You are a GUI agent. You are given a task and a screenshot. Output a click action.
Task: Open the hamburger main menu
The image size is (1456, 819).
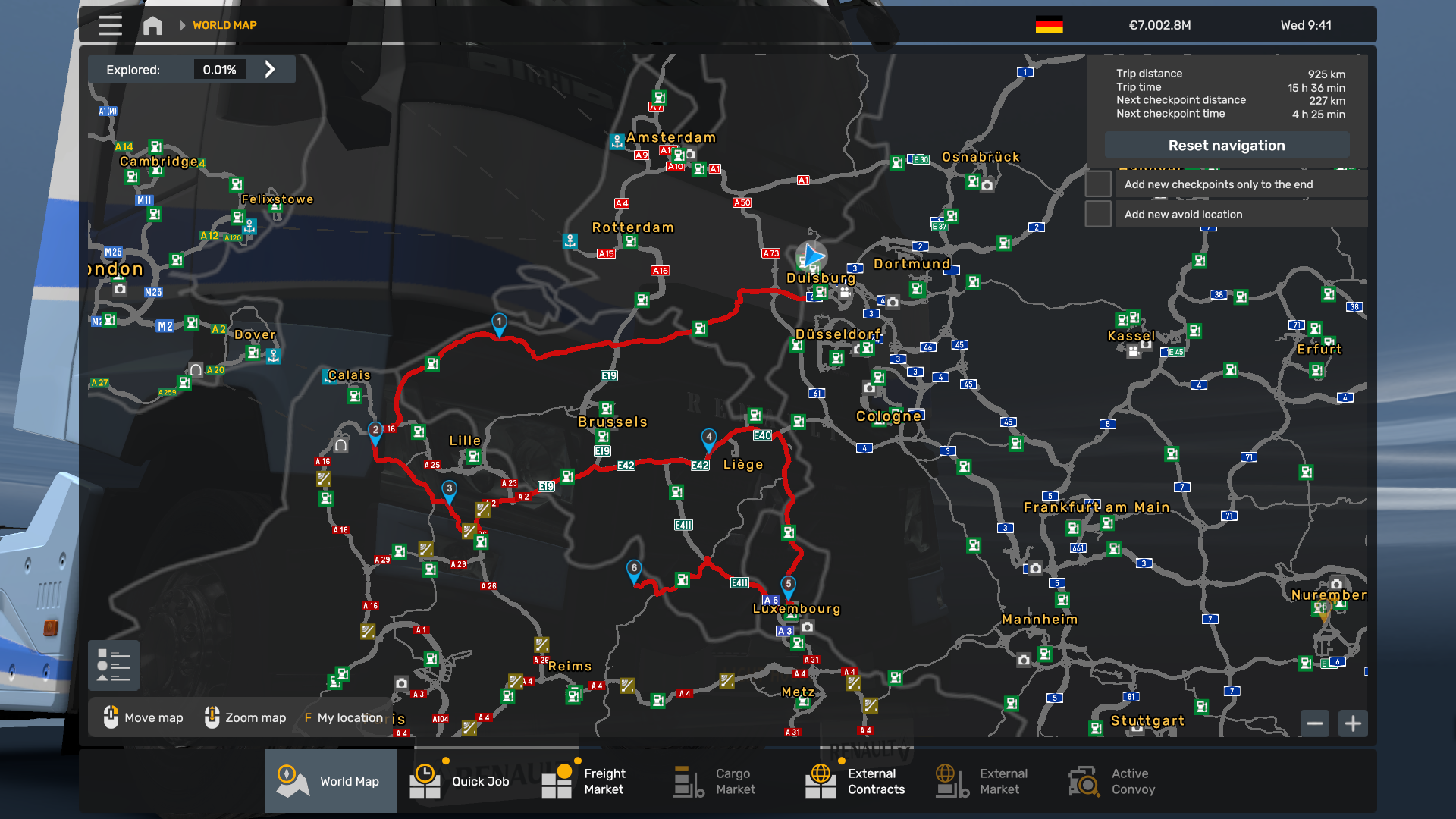tap(110, 25)
